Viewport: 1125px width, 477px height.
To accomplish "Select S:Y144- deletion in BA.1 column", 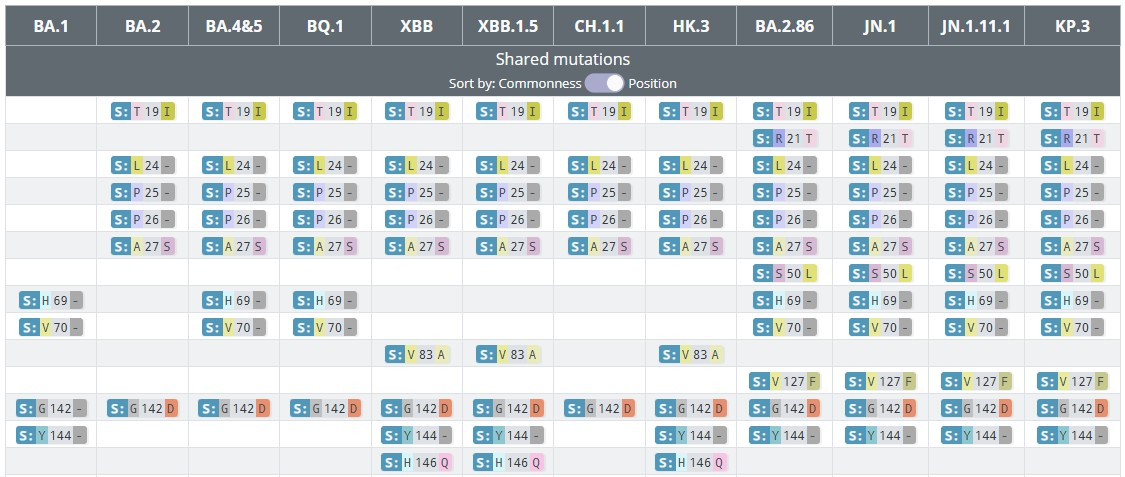I will (x=51, y=434).
